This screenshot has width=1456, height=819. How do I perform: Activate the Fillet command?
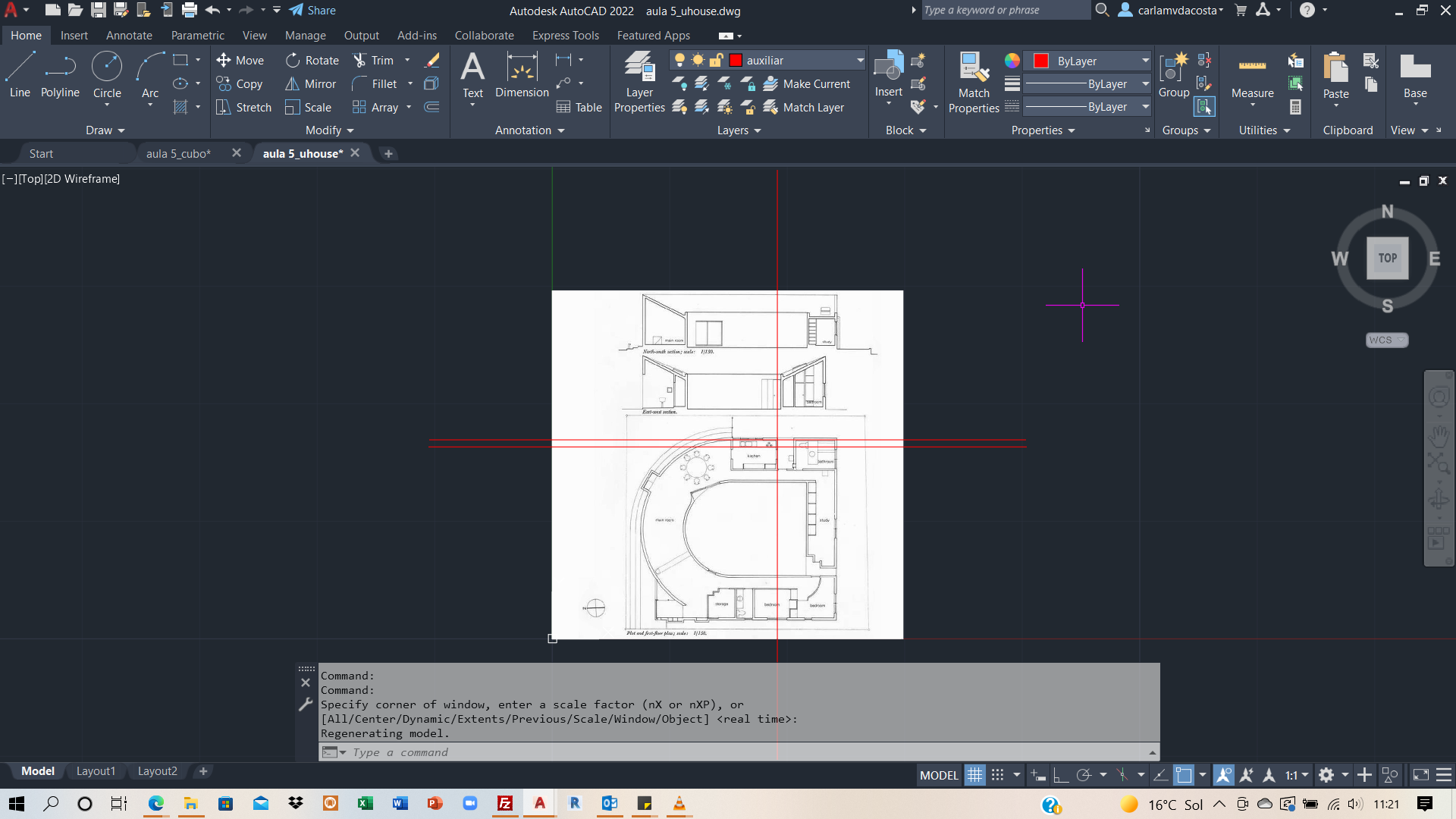375,83
